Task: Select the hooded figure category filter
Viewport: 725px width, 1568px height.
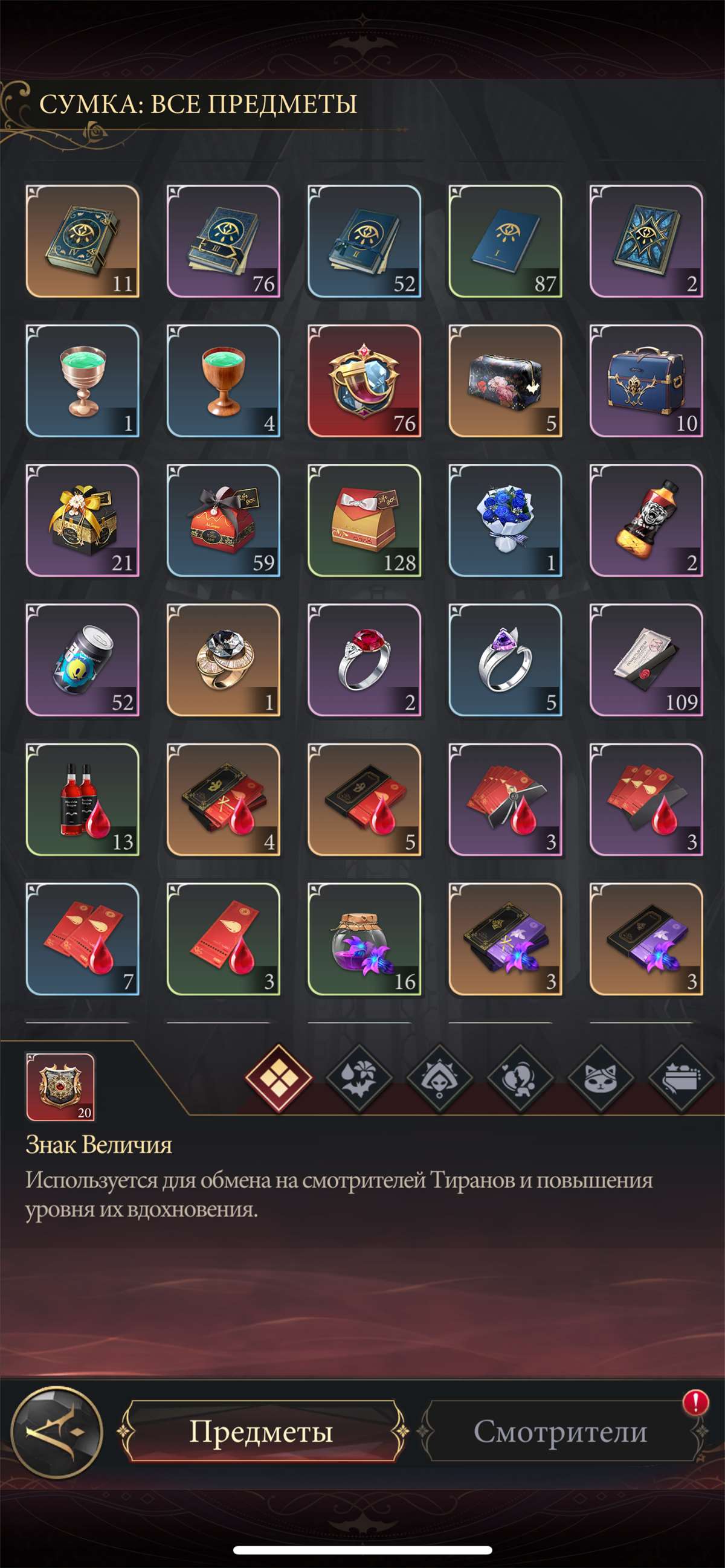Action: click(439, 1078)
